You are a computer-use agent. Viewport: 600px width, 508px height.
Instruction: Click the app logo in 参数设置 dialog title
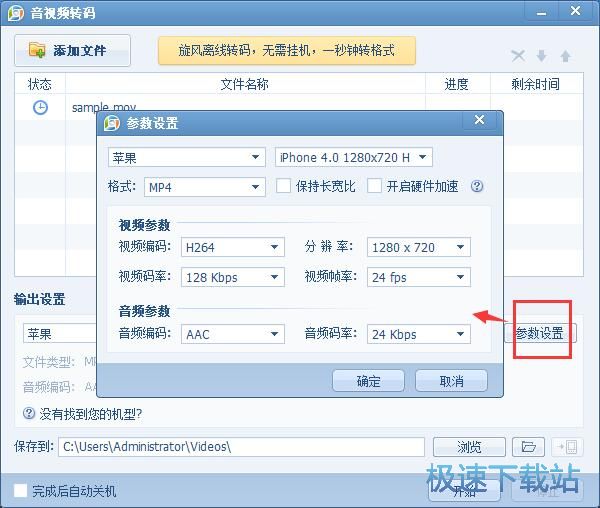(112, 123)
